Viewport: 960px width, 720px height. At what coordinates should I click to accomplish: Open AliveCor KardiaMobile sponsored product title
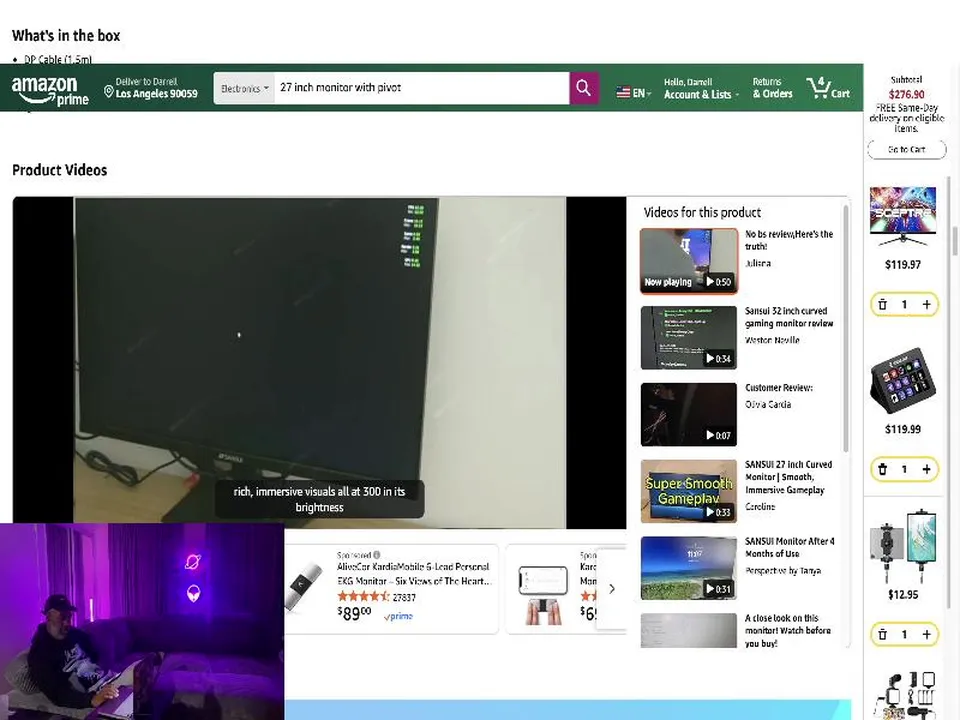coord(414,574)
